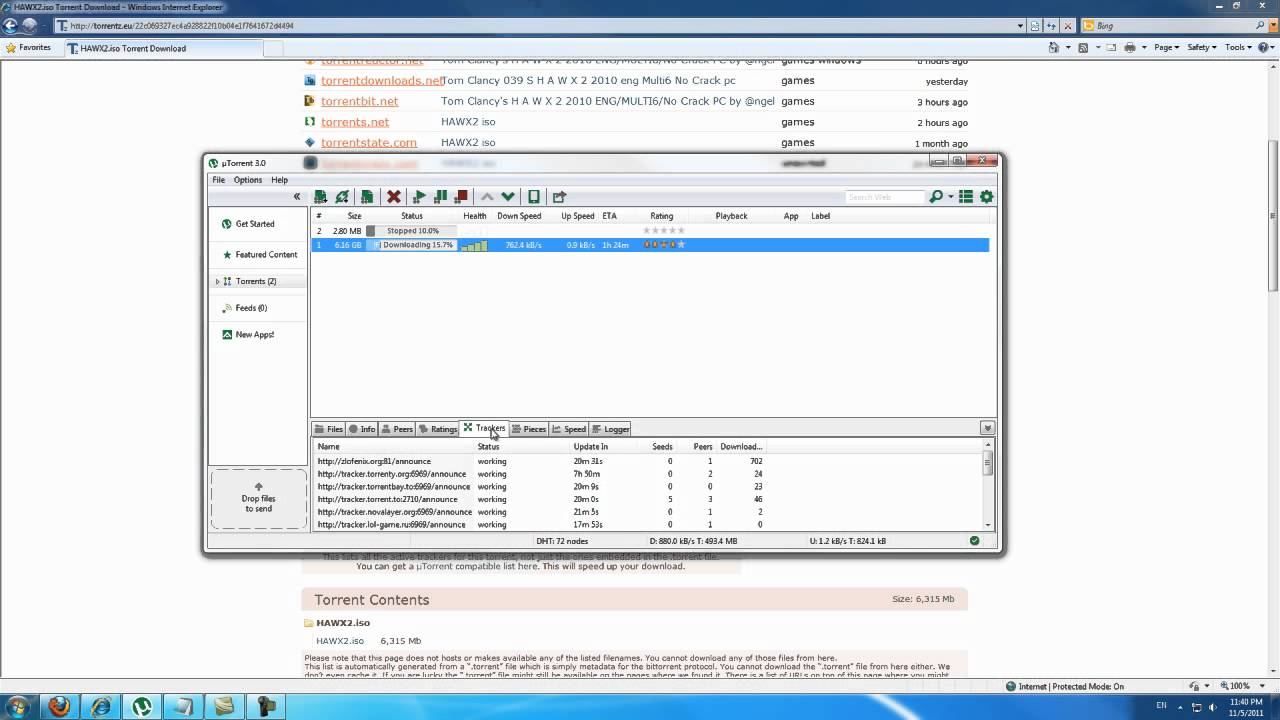This screenshot has height=720, width=1280.
Task: Click Drop files to send area
Action: coord(258,498)
